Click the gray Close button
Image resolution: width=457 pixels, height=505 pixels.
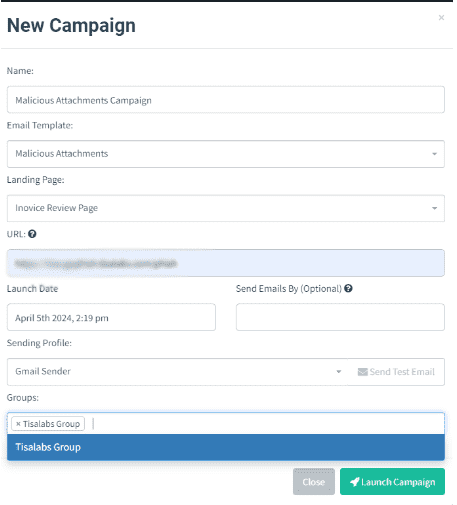click(x=314, y=482)
